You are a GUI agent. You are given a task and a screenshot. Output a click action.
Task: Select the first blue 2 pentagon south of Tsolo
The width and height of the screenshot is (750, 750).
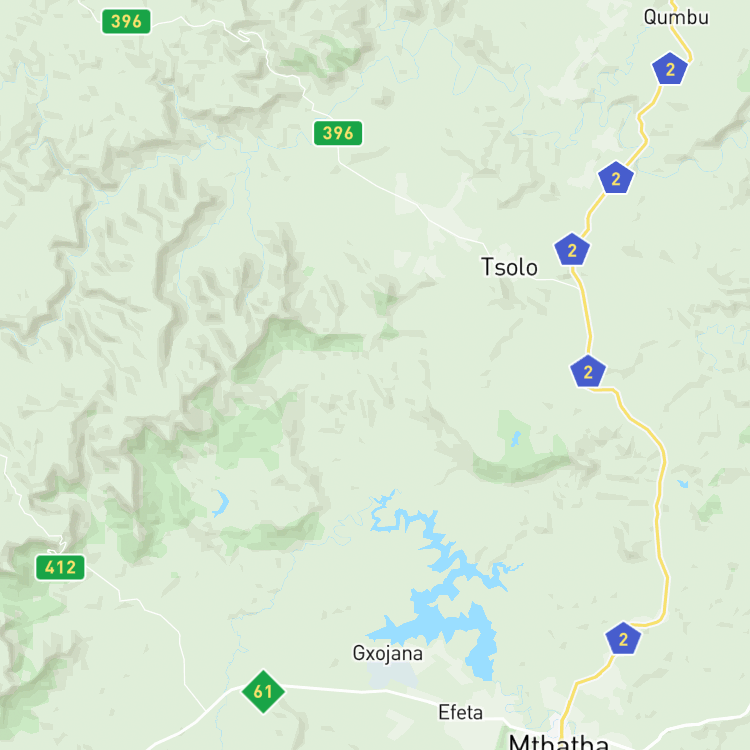pos(588,372)
